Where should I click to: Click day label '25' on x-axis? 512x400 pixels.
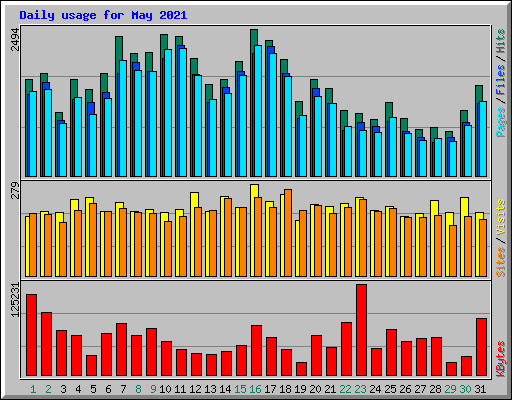pos(390,389)
